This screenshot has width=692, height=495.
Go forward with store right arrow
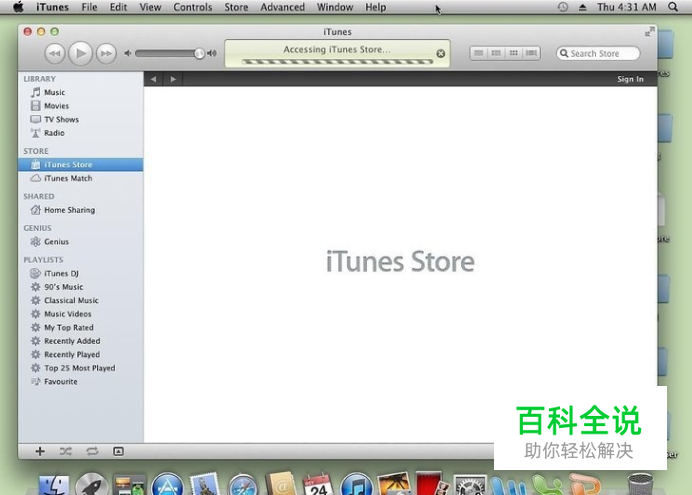click(x=173, y=79)
